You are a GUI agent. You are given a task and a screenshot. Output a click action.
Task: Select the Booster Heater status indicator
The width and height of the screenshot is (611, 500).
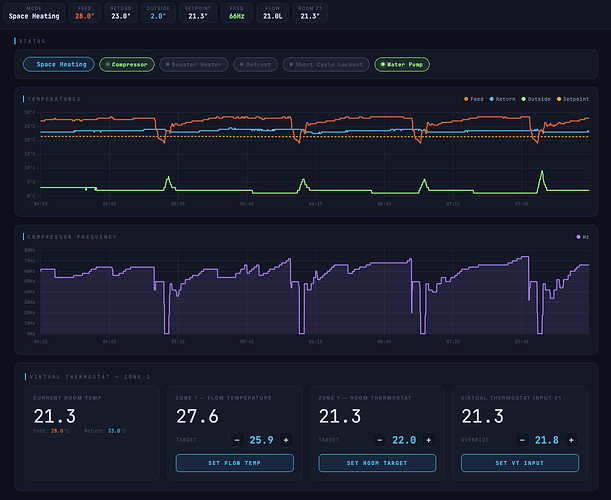(x=196, y=64)
